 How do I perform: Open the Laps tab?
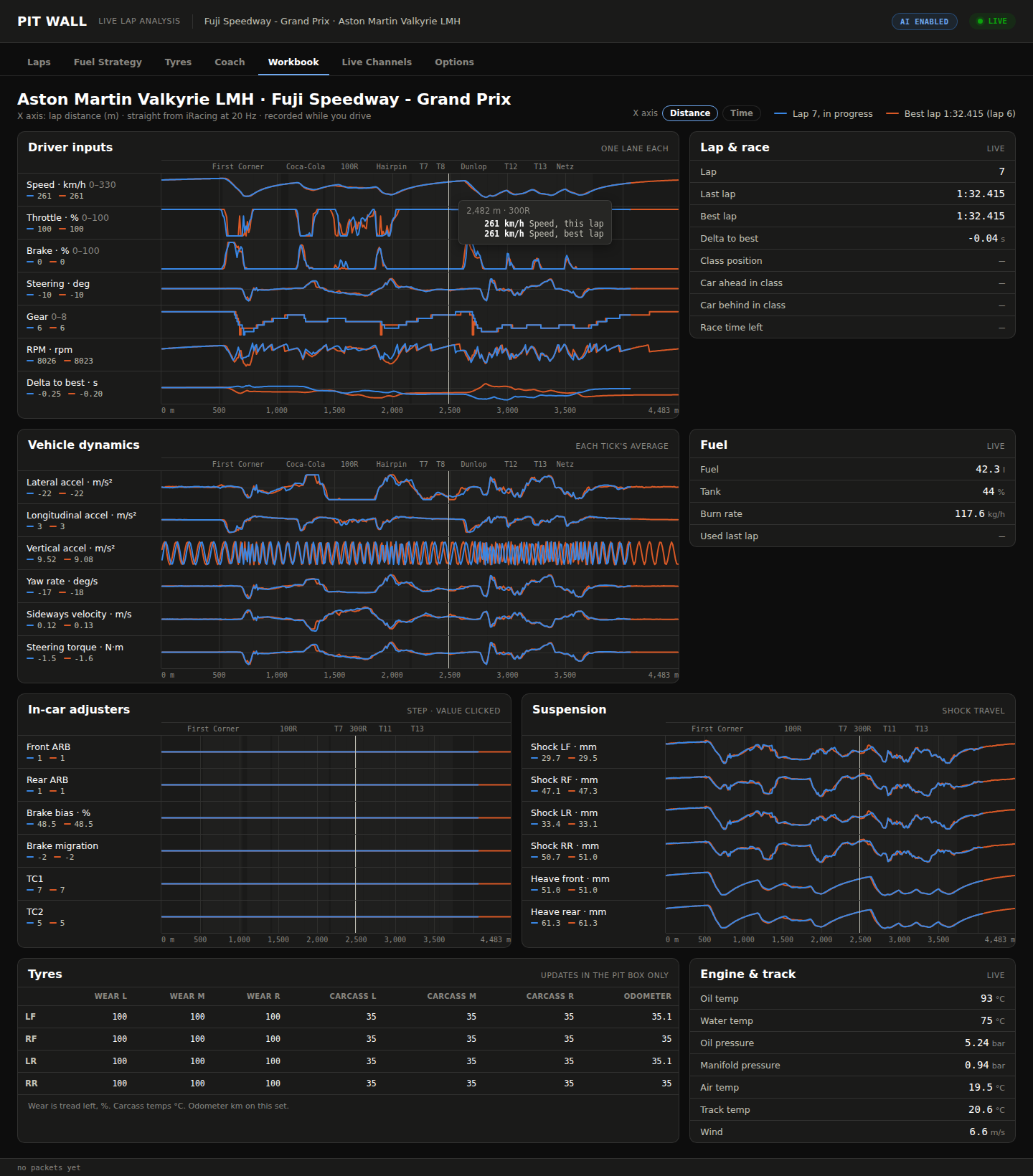click(x=39, y=62)
